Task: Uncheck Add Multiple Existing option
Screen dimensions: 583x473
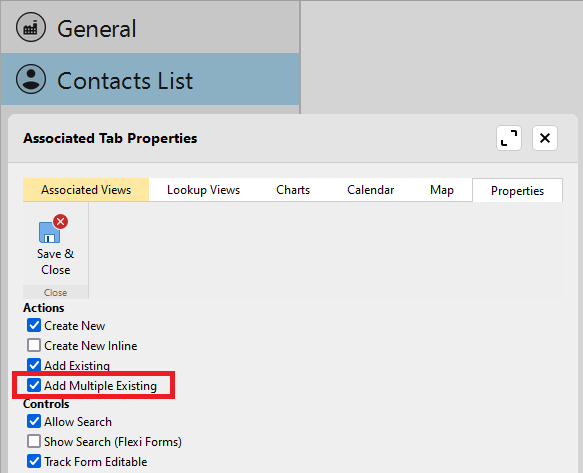Action: coord(34,385)
